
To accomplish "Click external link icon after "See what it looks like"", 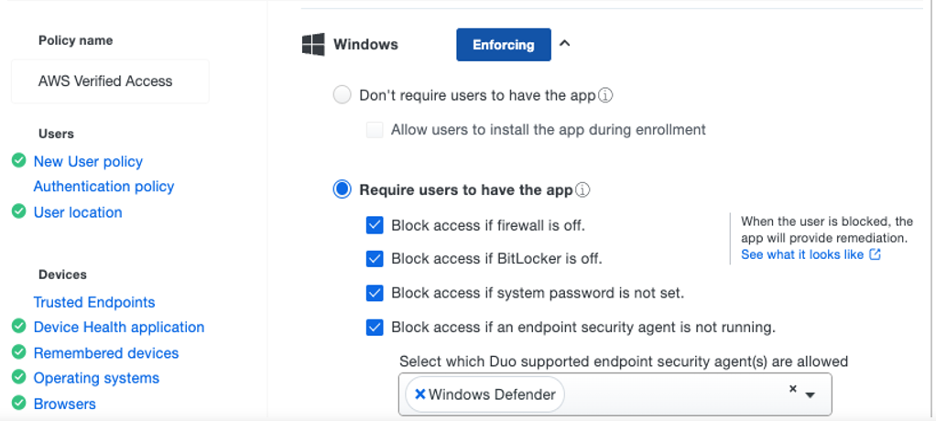I will [875, 255].
